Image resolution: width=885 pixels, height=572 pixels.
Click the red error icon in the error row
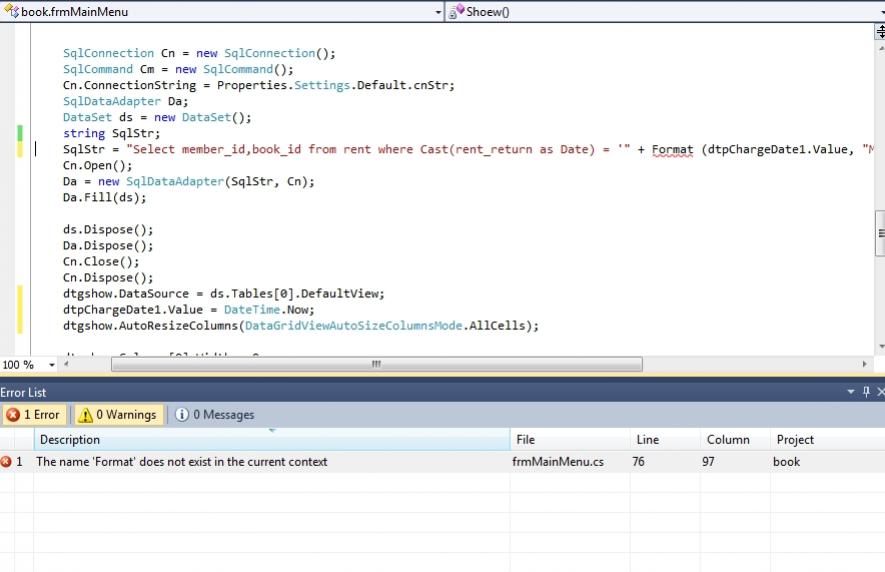point(6,462)
